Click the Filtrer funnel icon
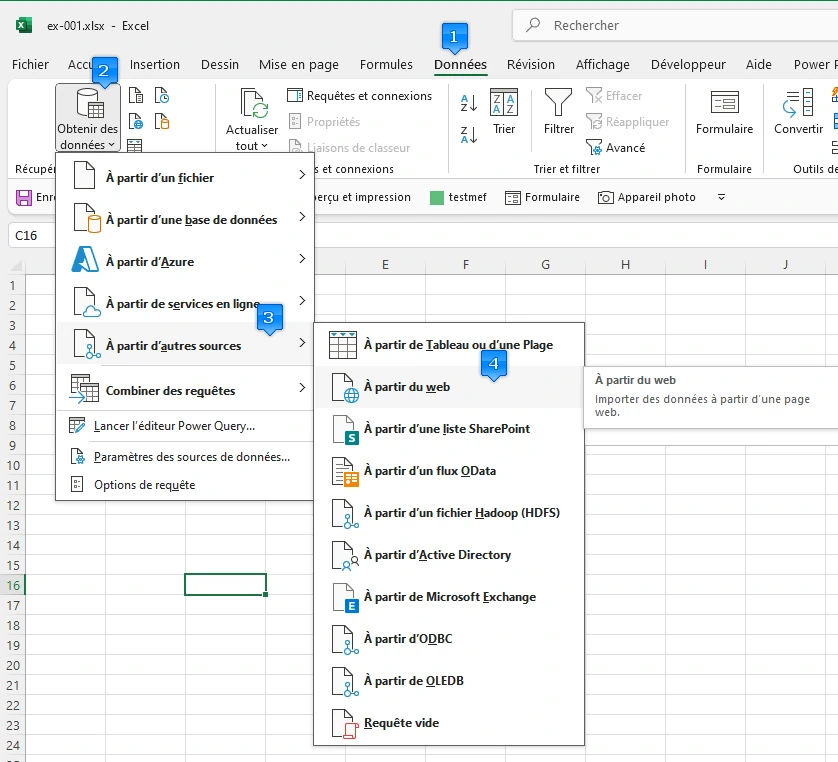 click(558, 103)
